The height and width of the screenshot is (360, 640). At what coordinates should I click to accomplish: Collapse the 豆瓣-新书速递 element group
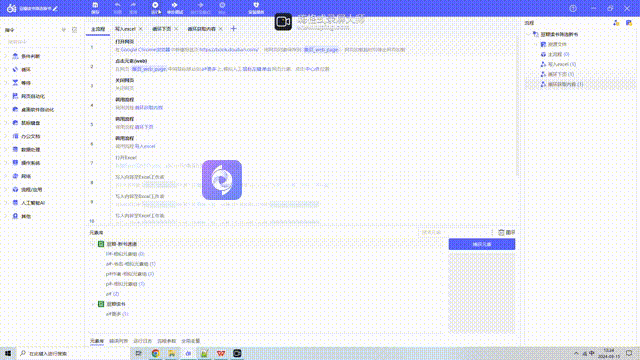pyautogui.click(x=93, y=244)
